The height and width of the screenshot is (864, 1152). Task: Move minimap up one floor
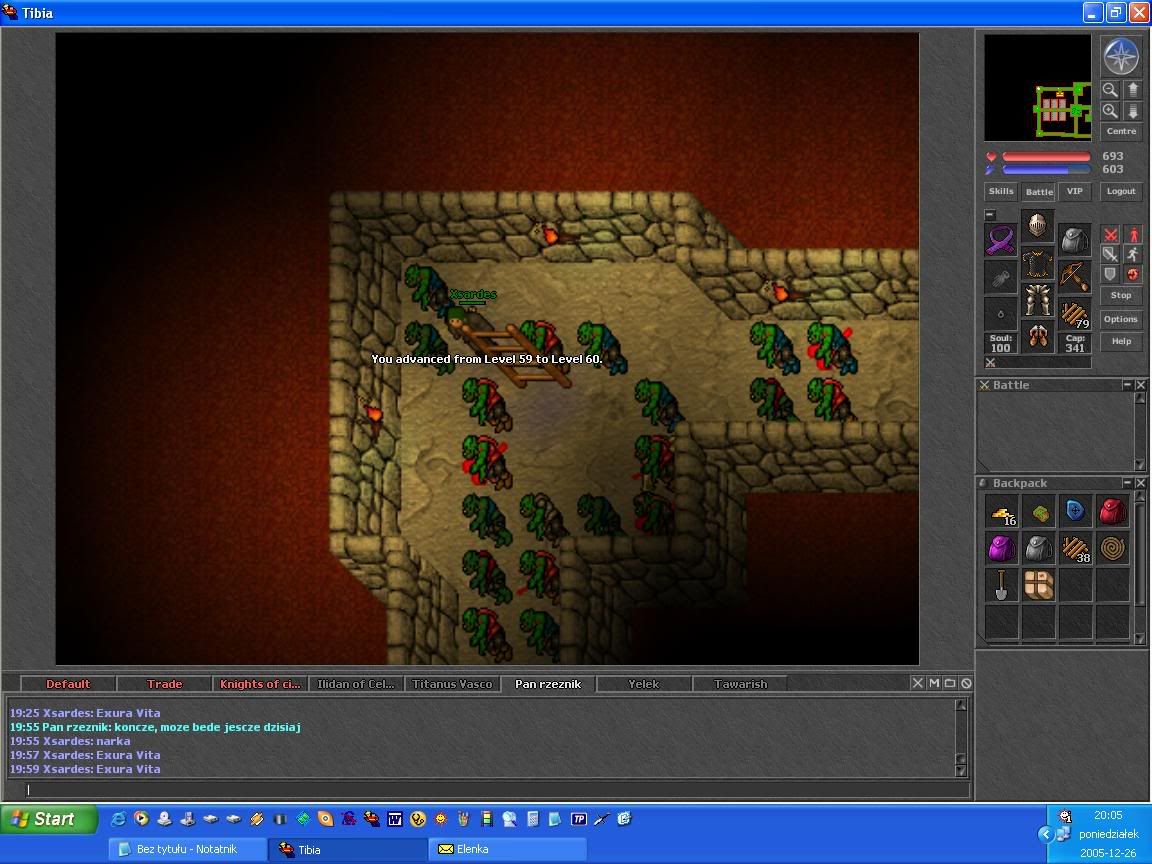click(x=1133, y=90)
